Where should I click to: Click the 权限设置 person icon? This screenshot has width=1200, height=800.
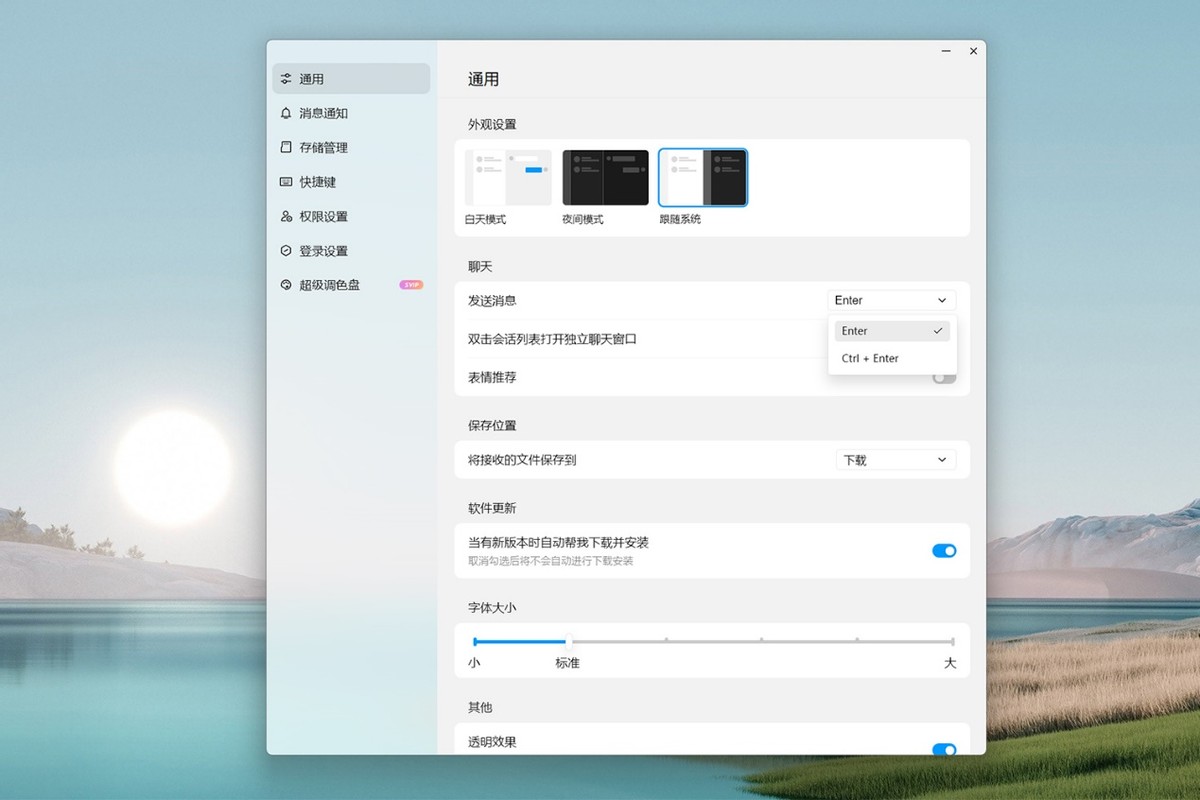tap(287, 216)
